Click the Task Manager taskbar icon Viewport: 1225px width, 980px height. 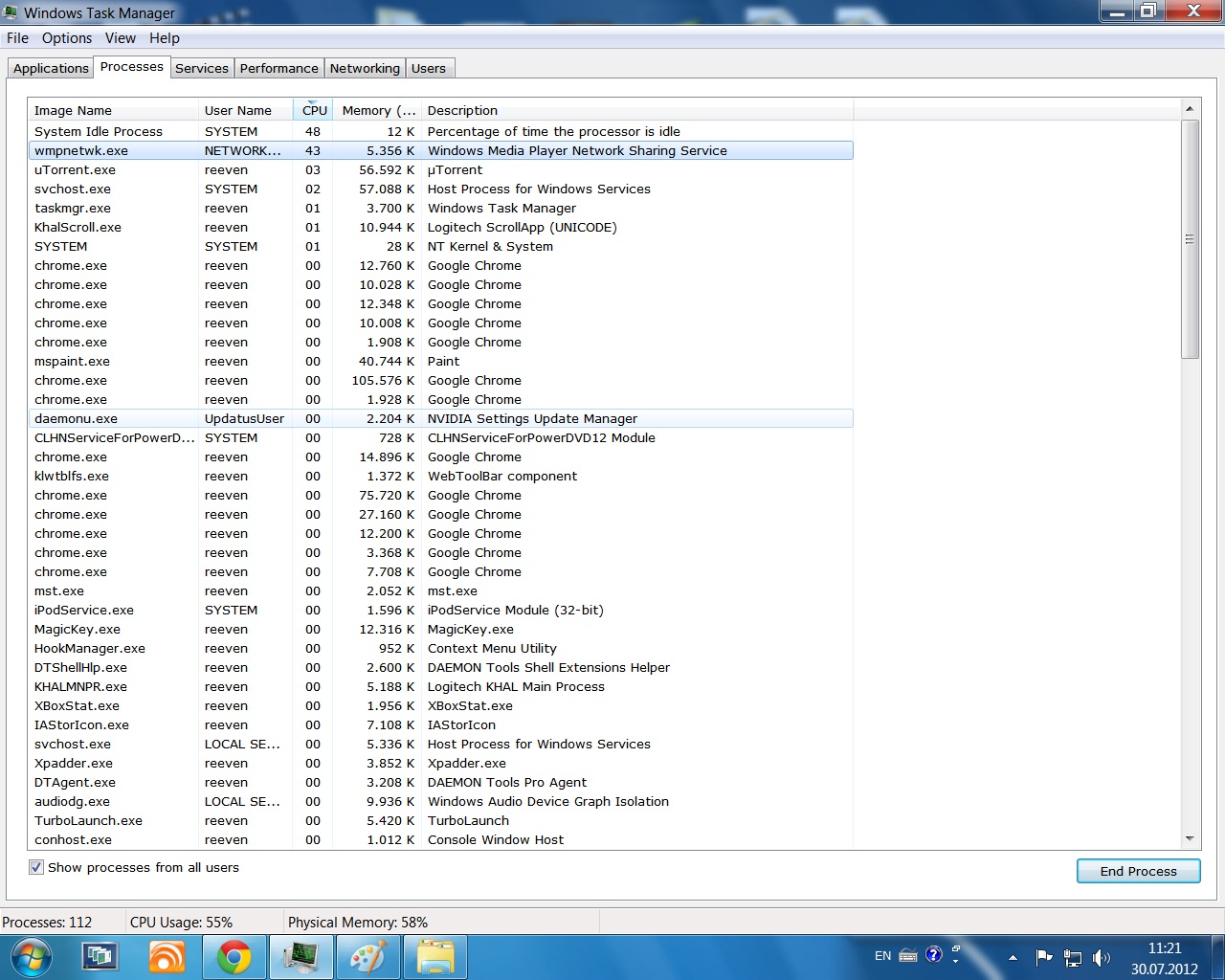pos(301,957)
